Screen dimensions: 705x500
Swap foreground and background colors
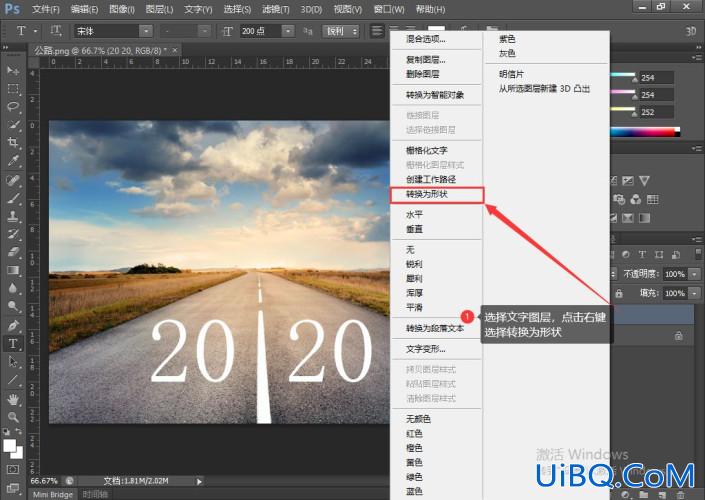(19, 431)
